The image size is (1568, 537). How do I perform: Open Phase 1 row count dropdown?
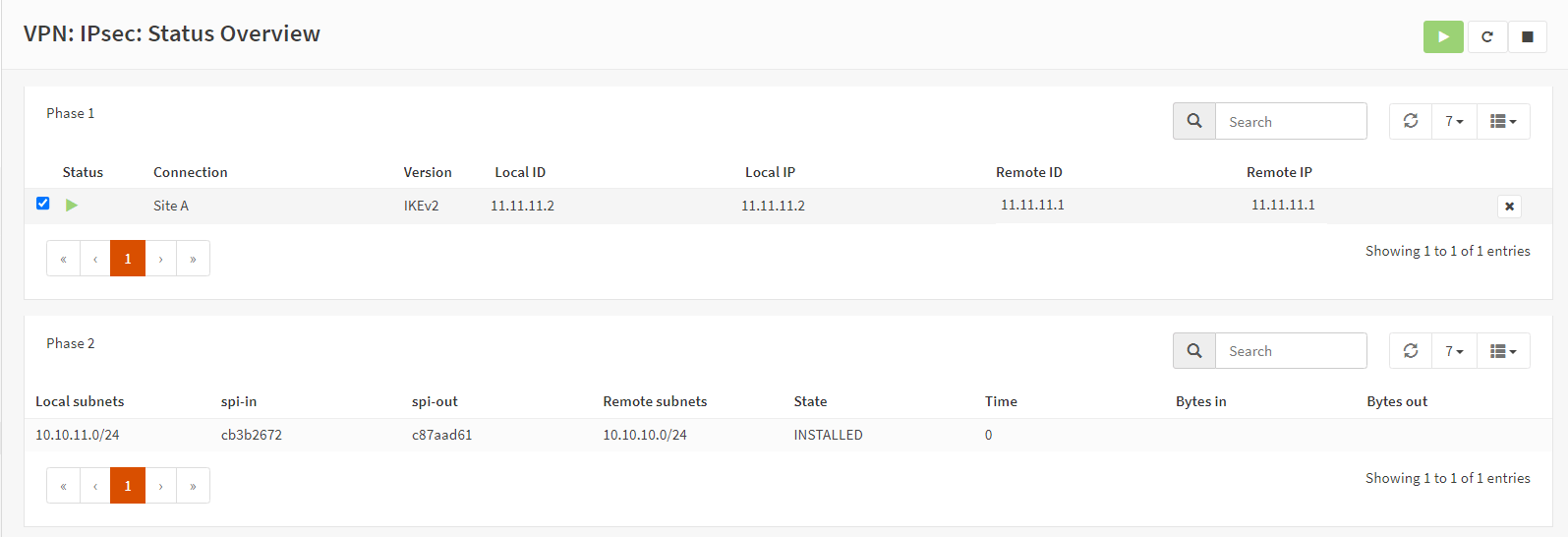coord(1454,121)
